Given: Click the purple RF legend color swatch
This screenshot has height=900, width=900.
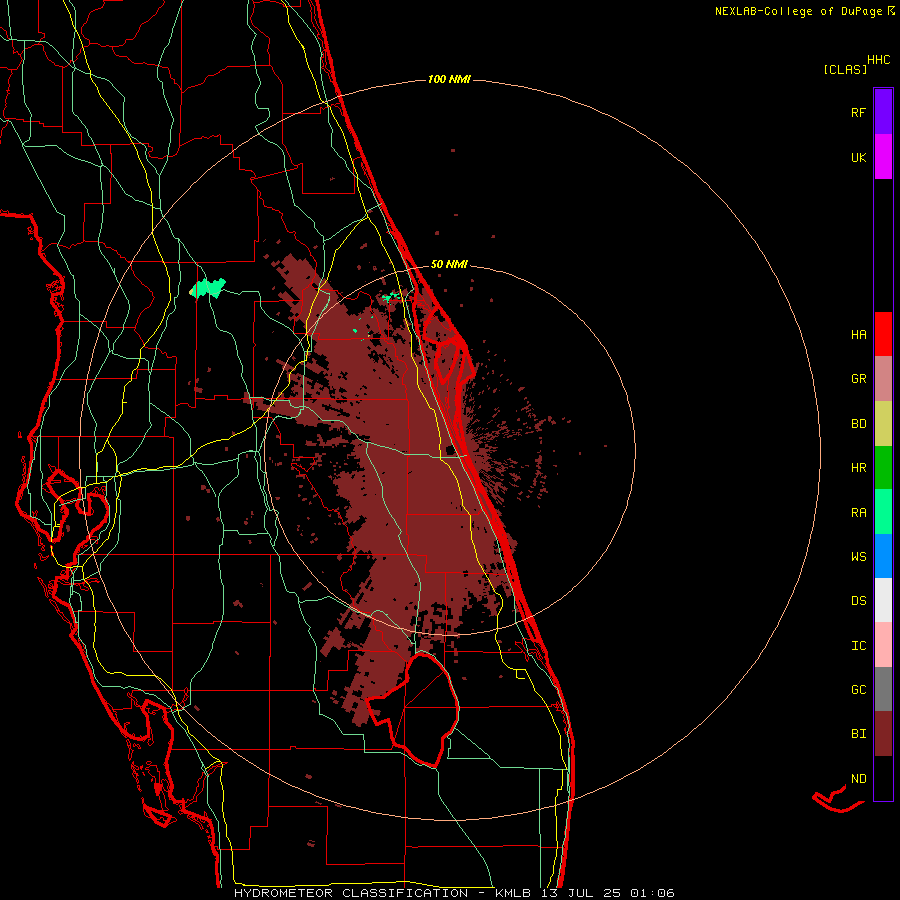Looking at the screenshot, I should tap(883, 111).
